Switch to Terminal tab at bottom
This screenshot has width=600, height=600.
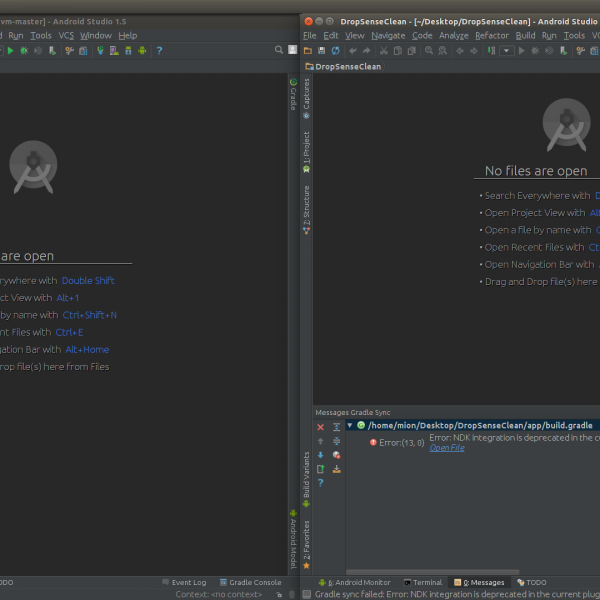coord(423,582)
